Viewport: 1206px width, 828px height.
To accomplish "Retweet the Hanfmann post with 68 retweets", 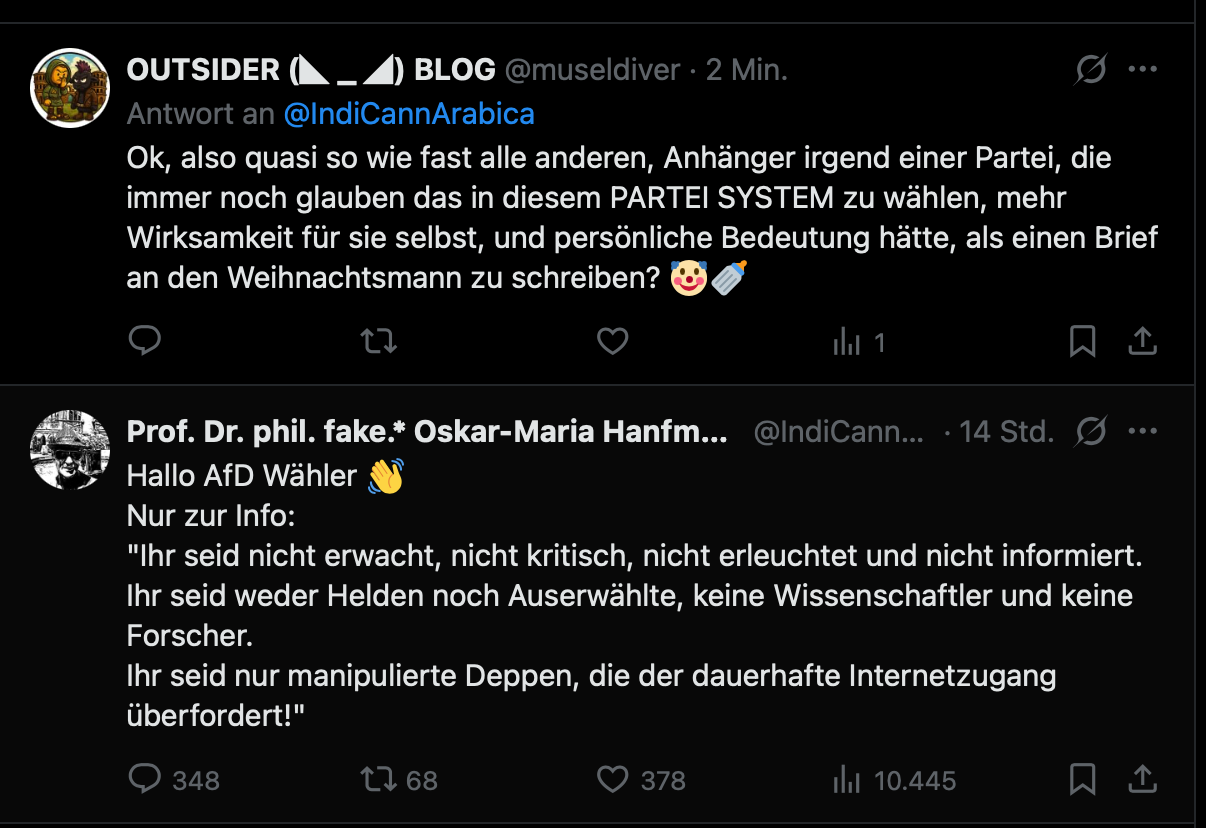I will pyautogui.click(x=398, y=780).
